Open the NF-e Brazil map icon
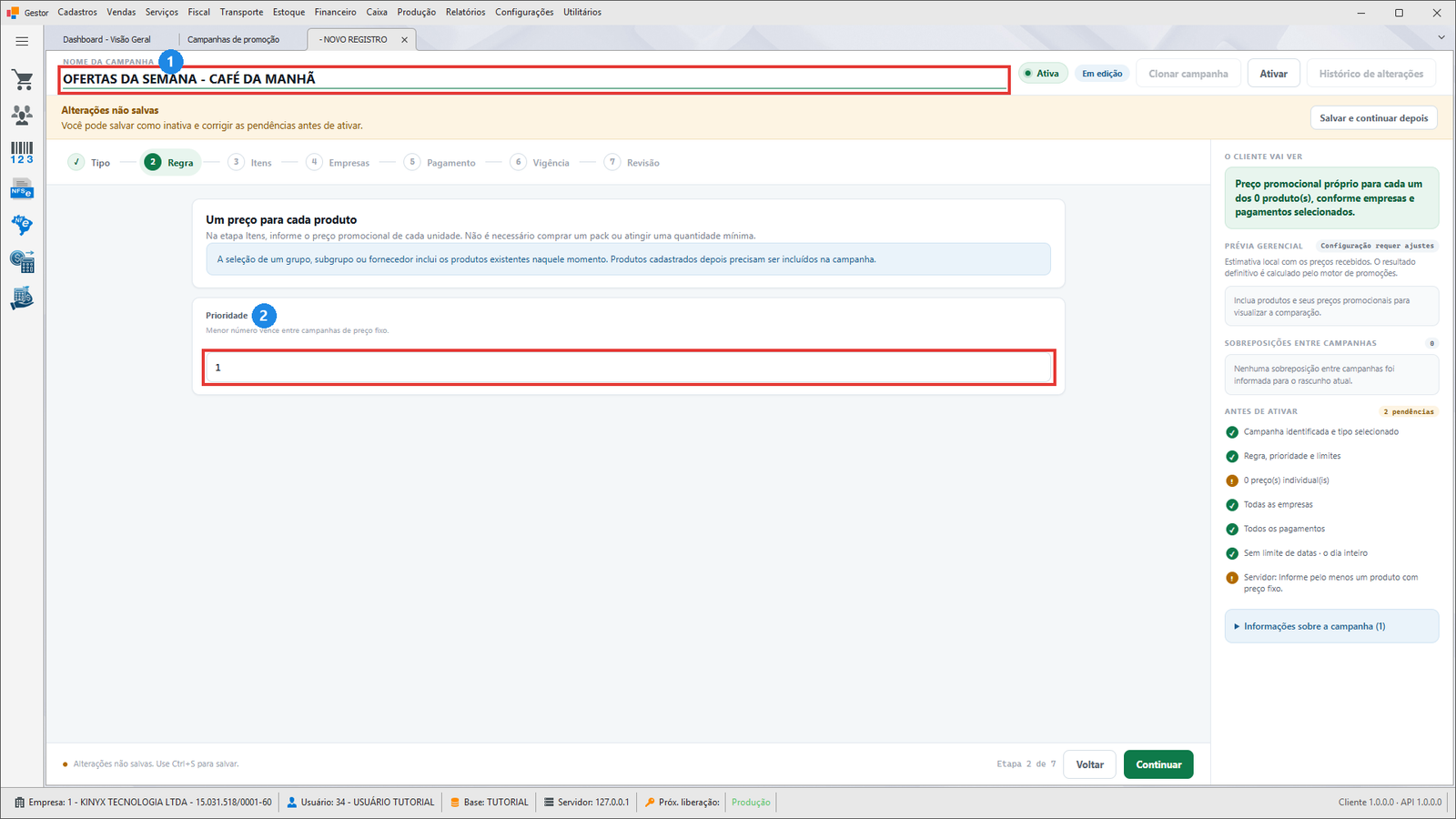The width and height of the screenshot is (1456, 819). click(22, 225)
